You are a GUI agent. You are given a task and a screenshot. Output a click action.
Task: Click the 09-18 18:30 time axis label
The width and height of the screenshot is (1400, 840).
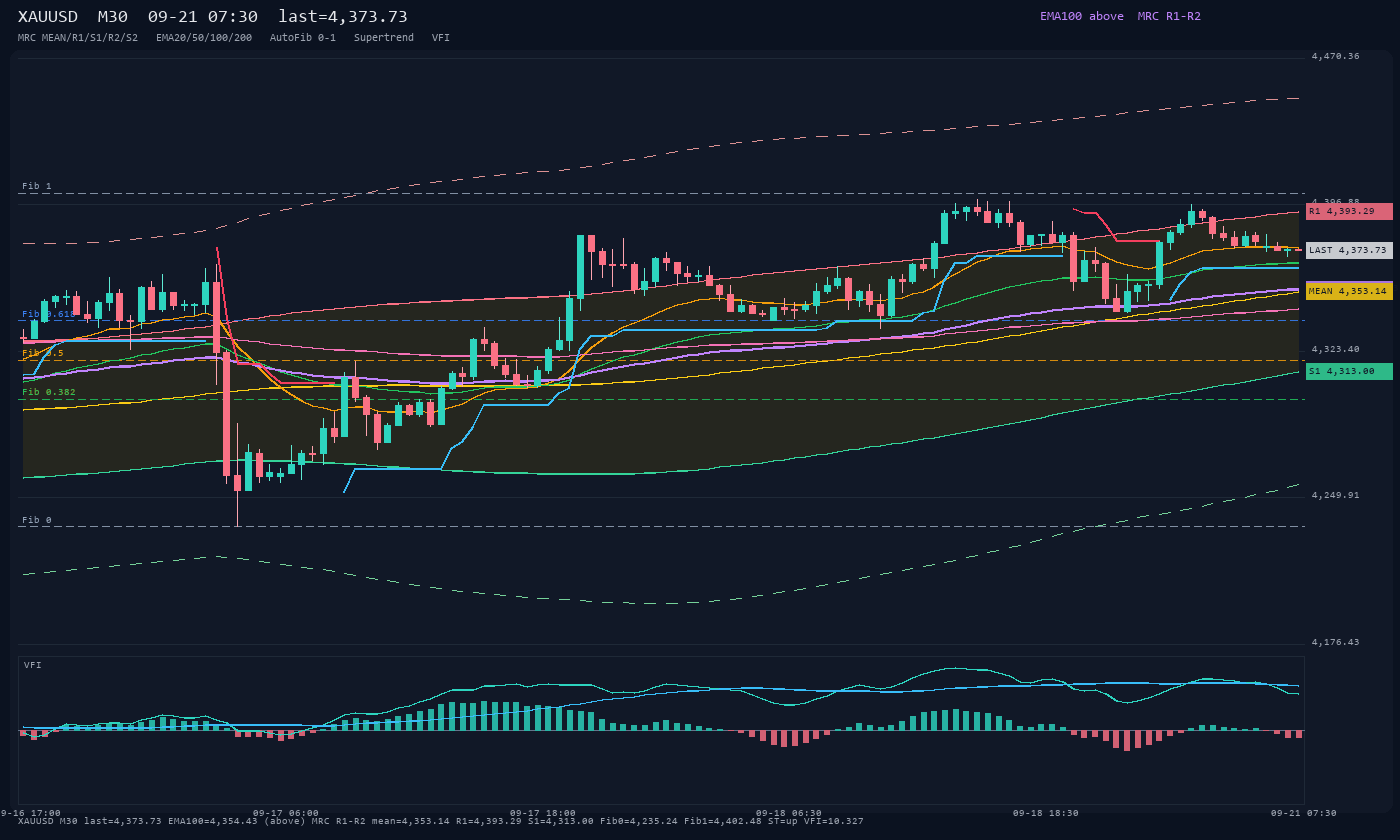coord(1046,813)
